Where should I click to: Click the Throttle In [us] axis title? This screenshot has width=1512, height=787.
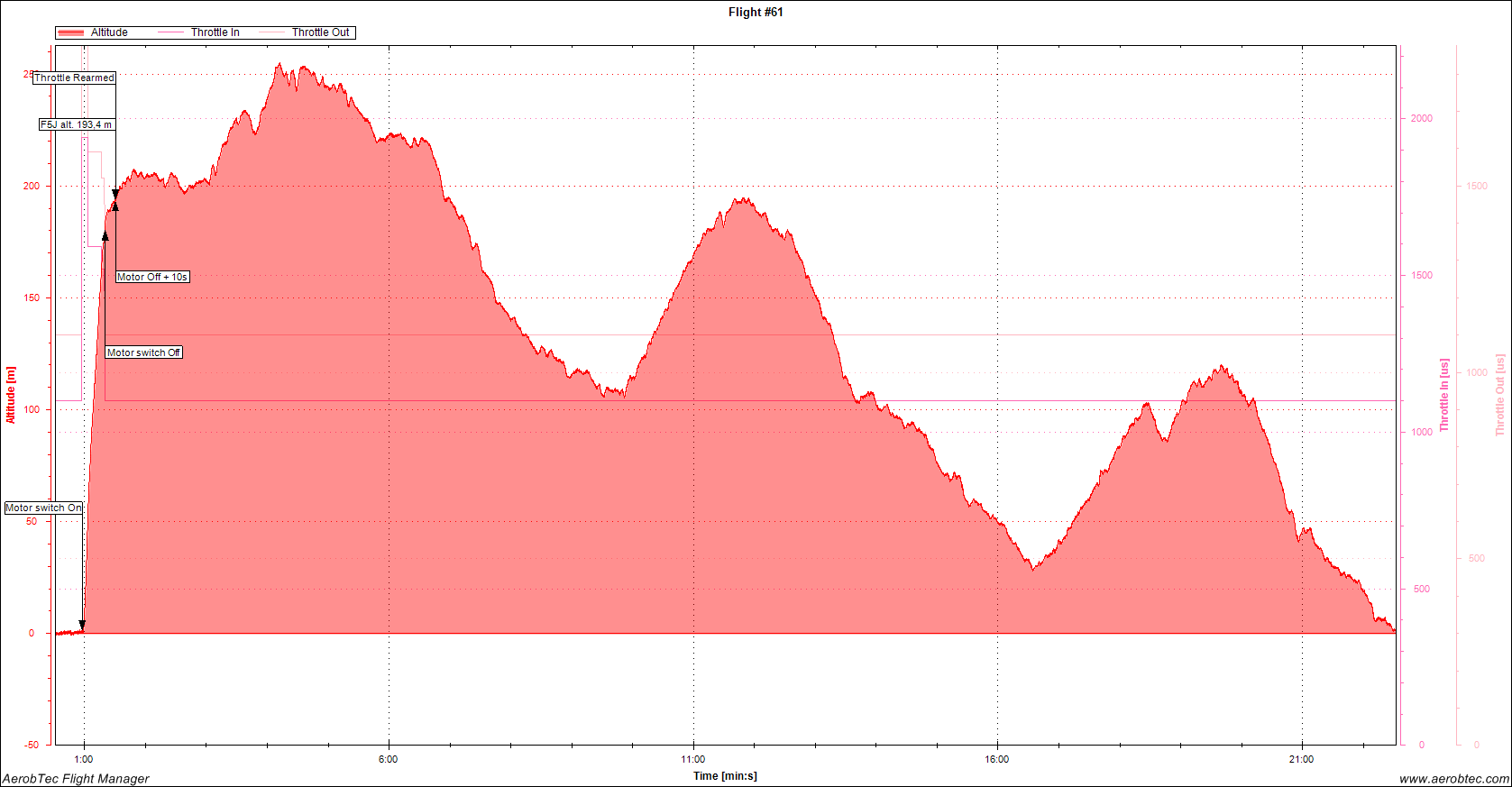(1444, 395)
